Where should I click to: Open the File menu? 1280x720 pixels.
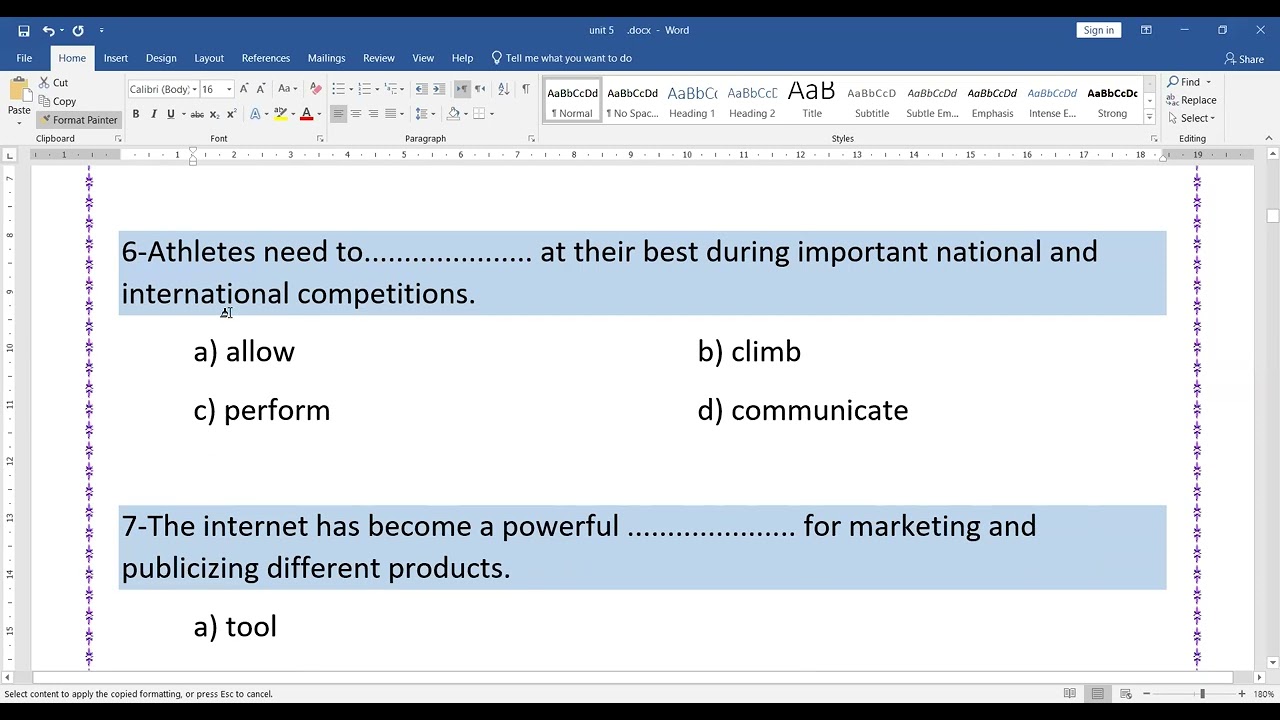24,58
